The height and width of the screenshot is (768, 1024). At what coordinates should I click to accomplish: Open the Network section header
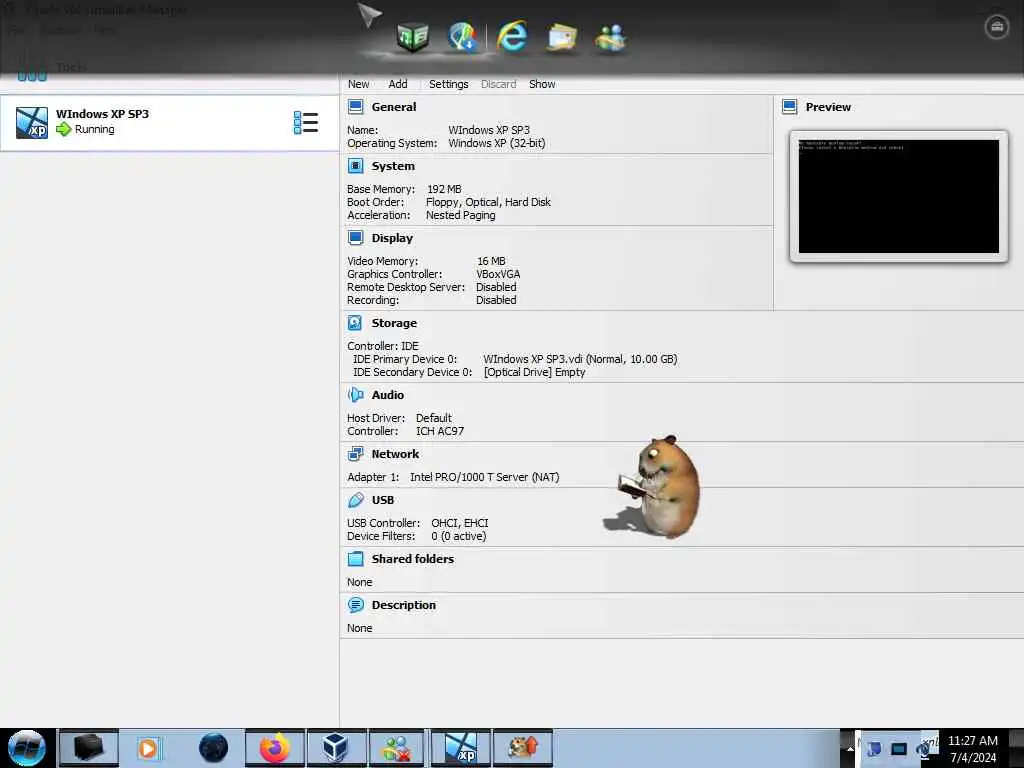(x=395, y=455)
